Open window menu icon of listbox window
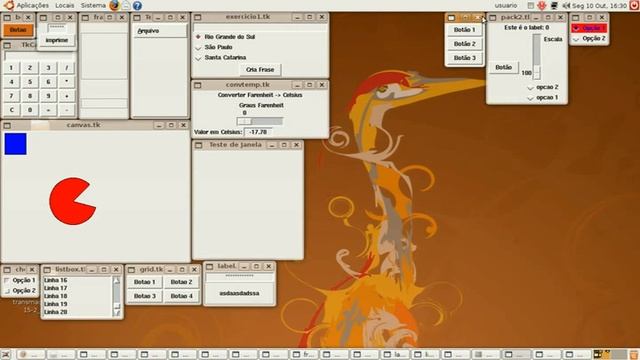Viewport: 640px width, 360px height. 47,270
